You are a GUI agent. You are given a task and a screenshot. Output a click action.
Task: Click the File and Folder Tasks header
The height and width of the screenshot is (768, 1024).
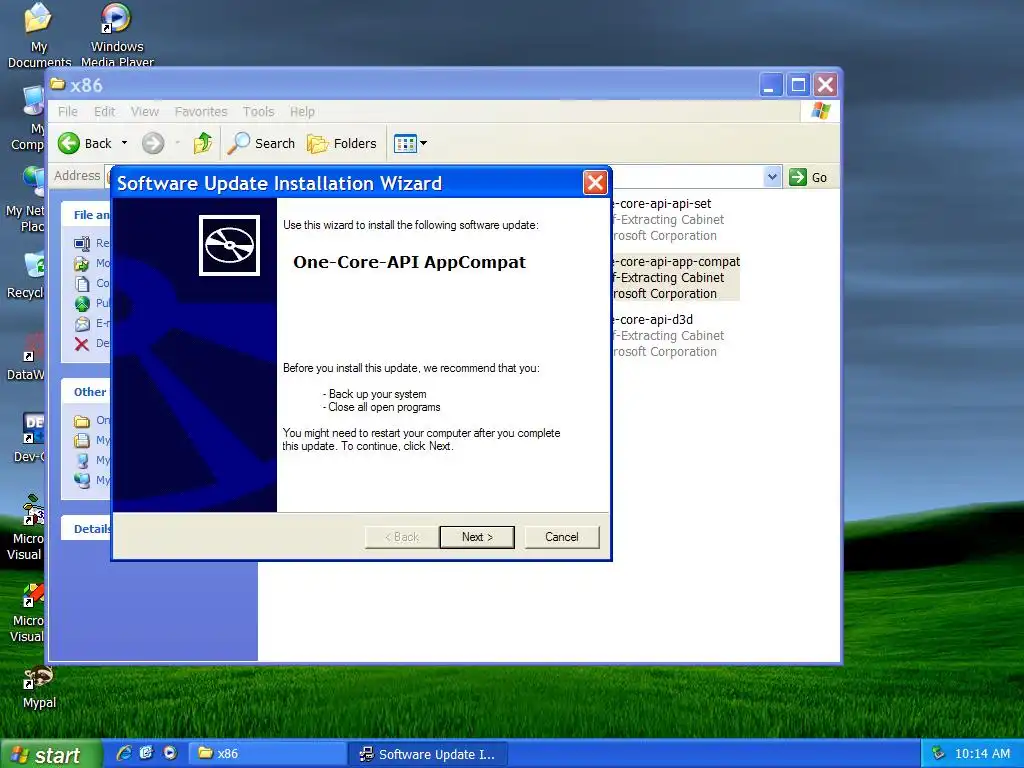pyautogui.click(x=87, y=215)
